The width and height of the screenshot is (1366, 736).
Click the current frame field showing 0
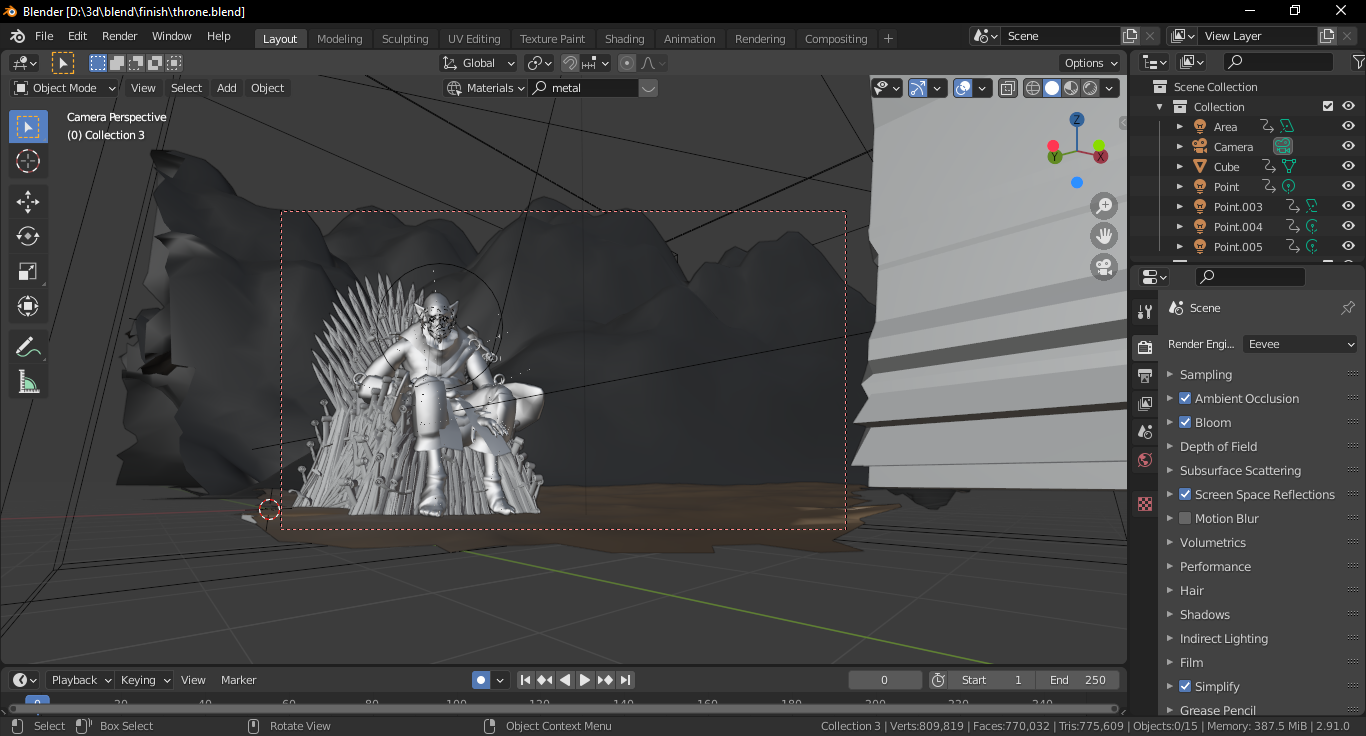tap(884, 679)
